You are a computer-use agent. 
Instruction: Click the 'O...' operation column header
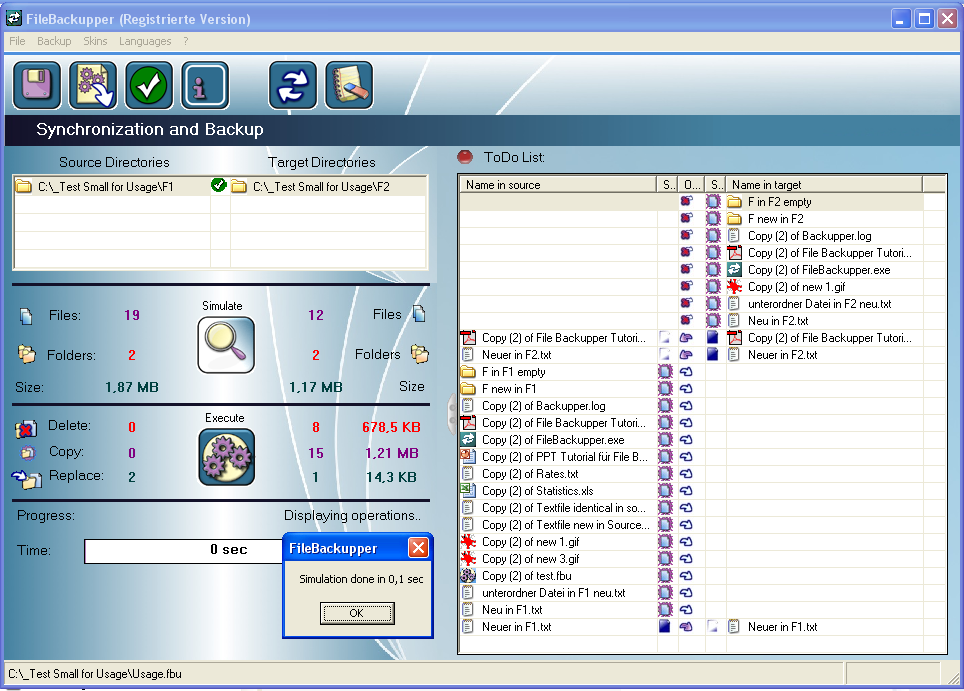691,184
